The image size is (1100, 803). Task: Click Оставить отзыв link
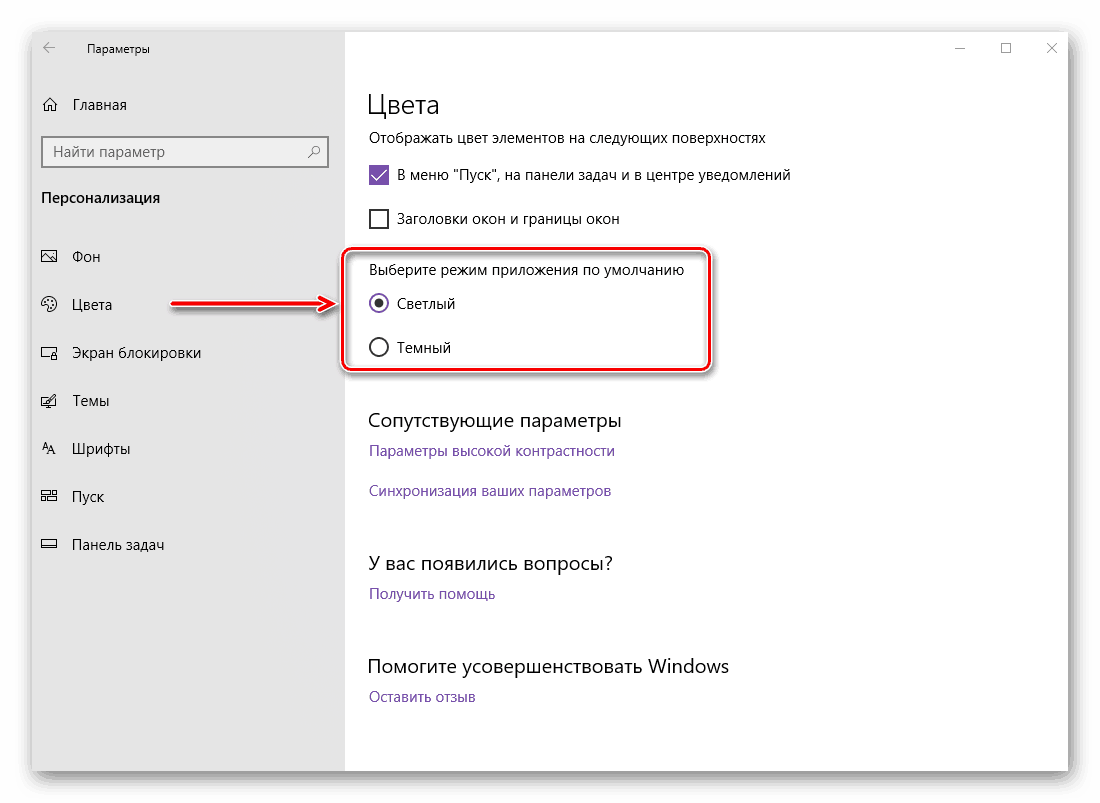pyautogui.click(x=422, y=697)
